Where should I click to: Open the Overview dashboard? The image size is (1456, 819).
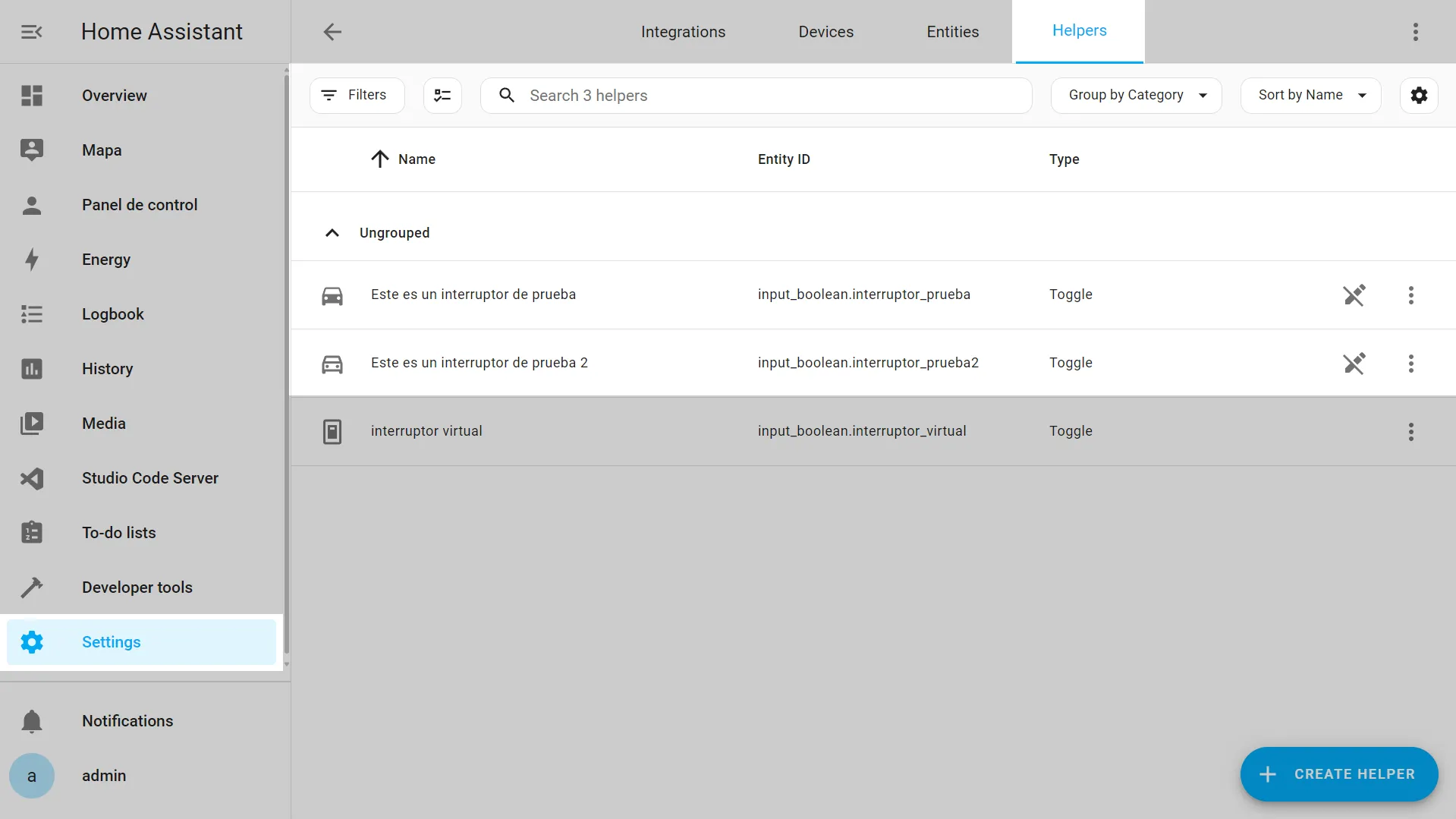(x=141, y=96)
